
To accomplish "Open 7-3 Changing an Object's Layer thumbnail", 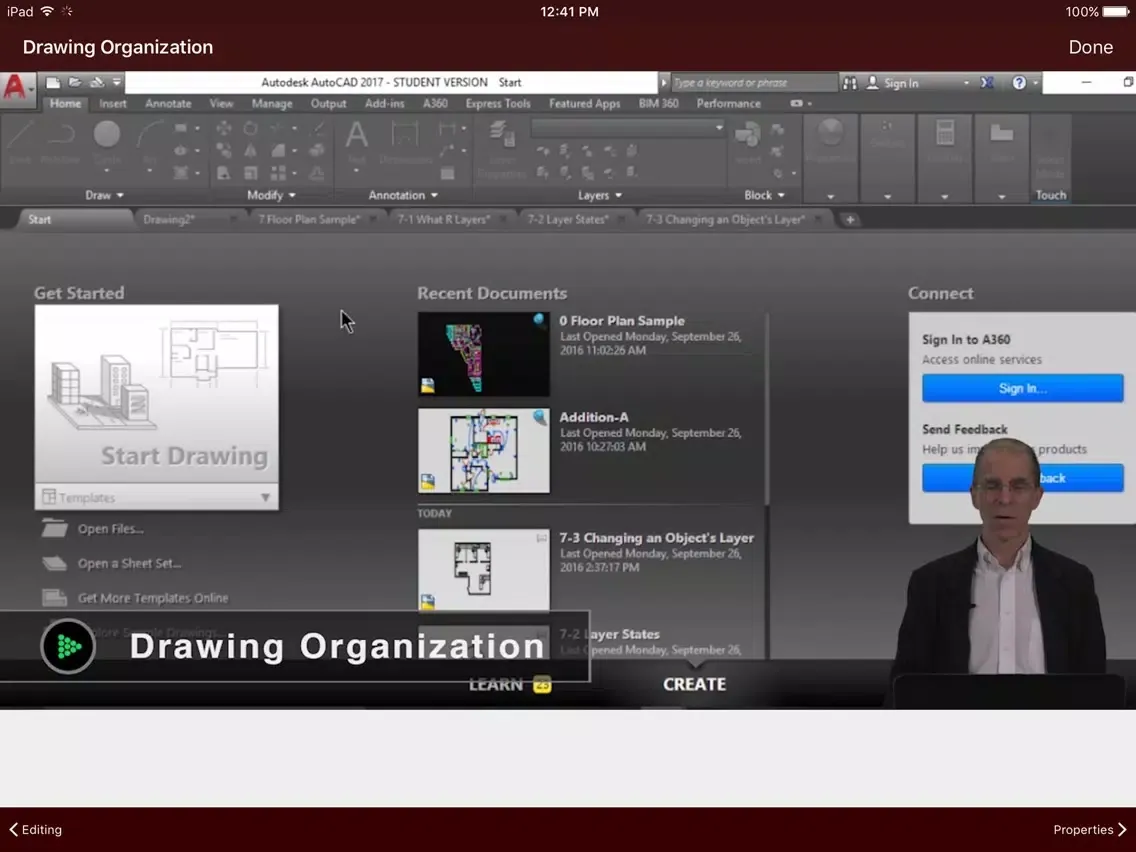I will pyautogui.click(x=483, y=570).
